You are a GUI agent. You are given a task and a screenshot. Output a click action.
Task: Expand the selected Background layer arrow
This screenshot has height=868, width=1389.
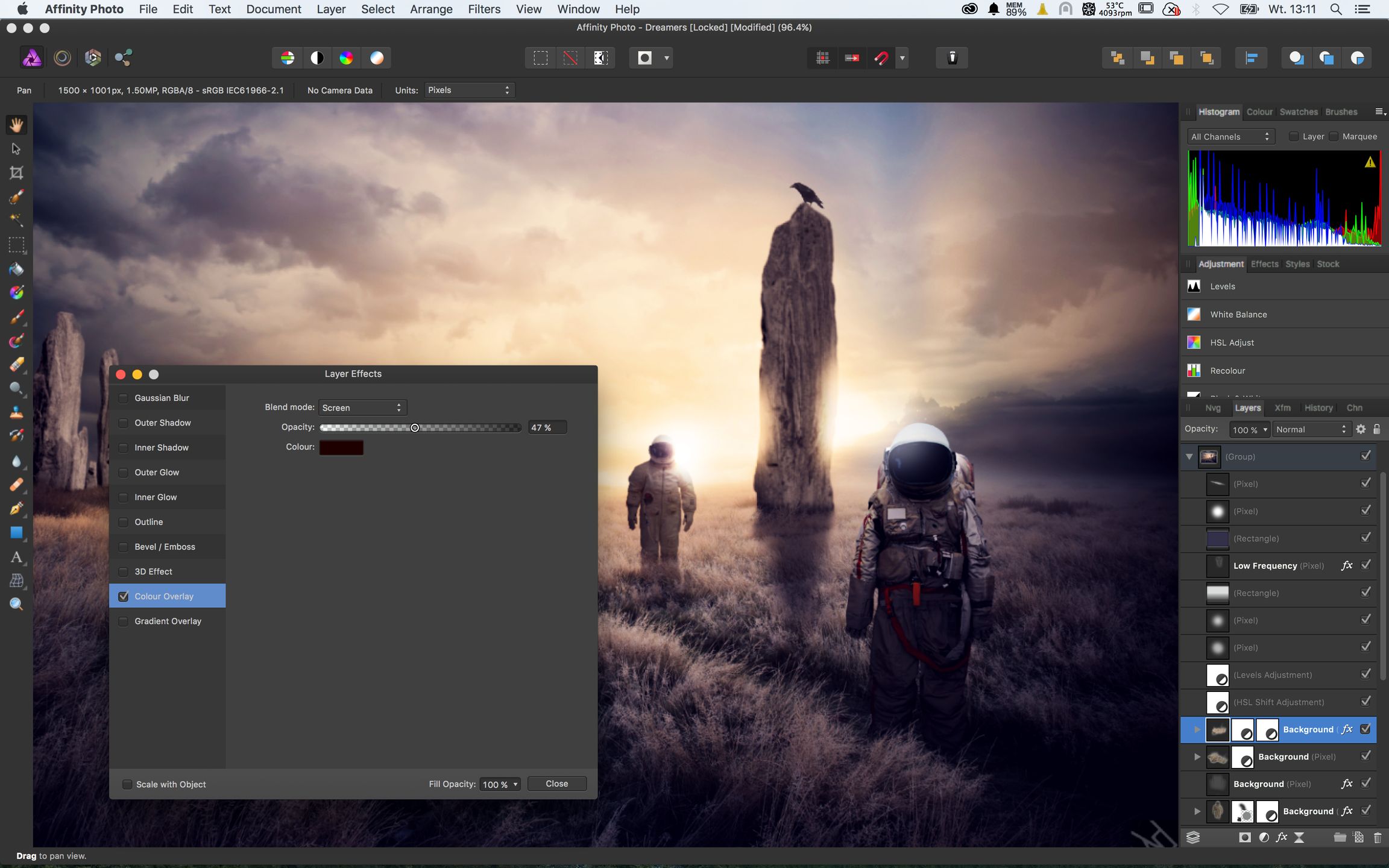click(1197, 729)
